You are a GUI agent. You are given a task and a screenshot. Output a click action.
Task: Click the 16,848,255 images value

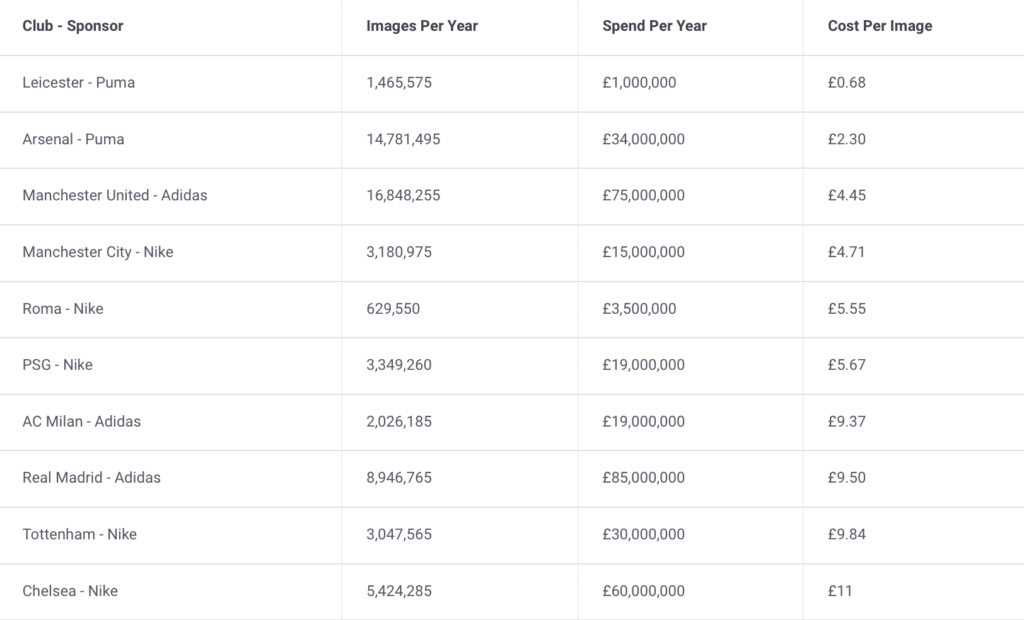(403, 196)
